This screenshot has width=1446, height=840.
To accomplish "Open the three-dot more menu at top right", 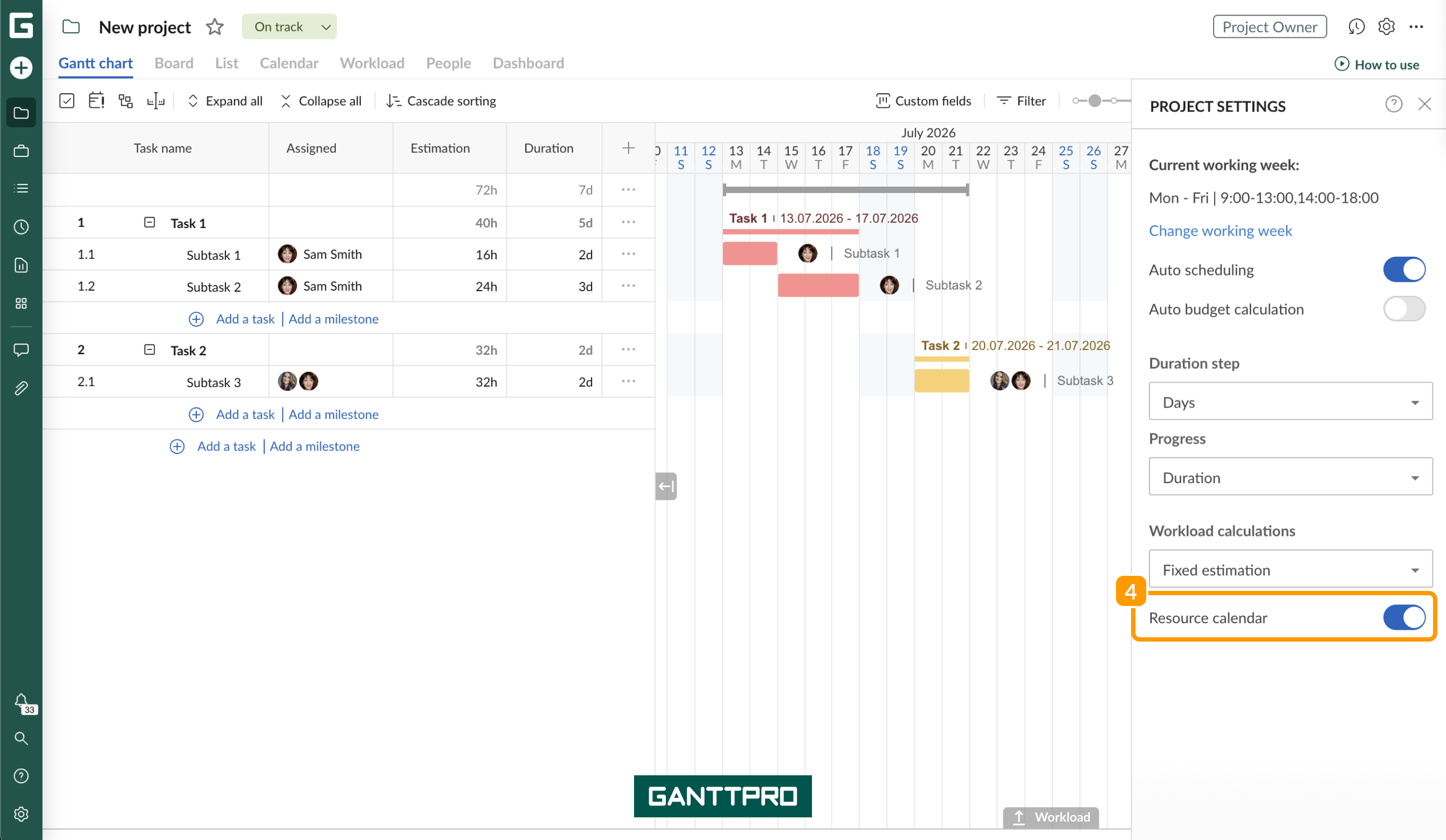I will point(1416,26).
